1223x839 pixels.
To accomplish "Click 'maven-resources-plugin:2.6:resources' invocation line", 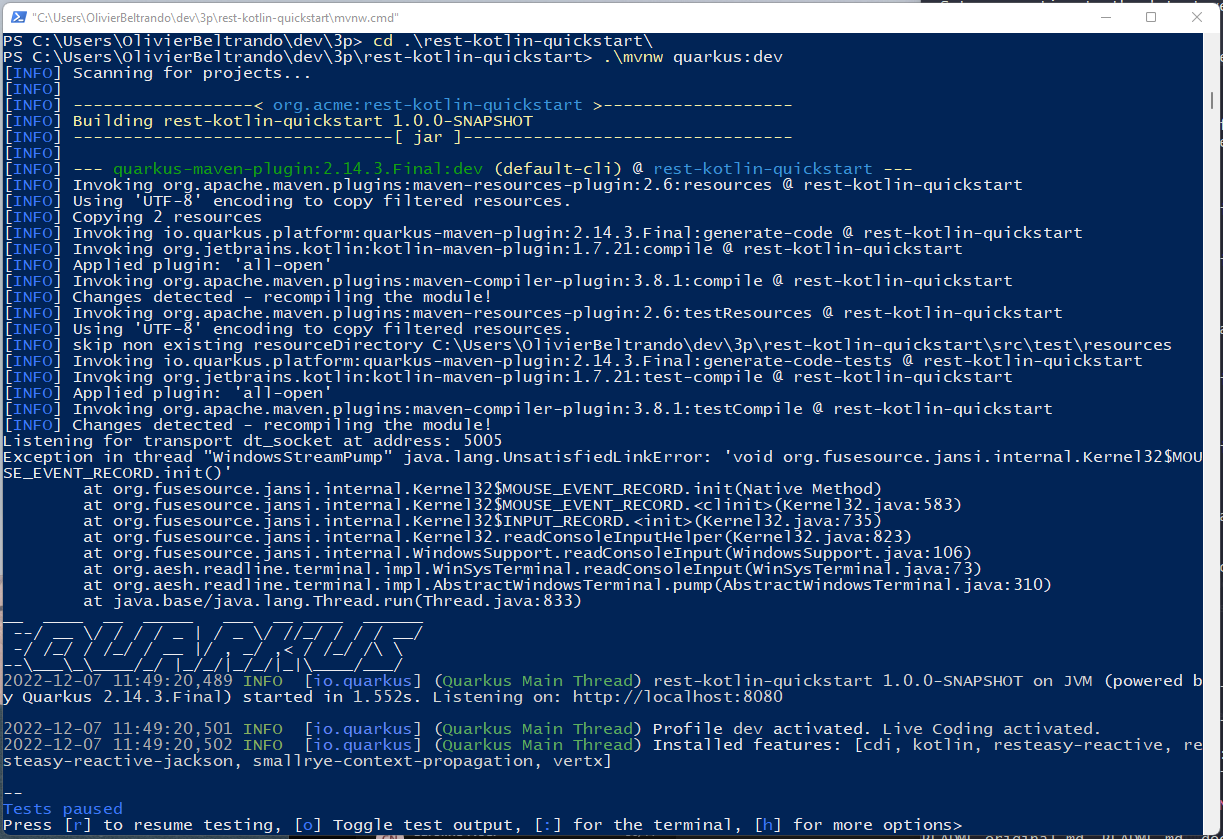I will point(547,185).
